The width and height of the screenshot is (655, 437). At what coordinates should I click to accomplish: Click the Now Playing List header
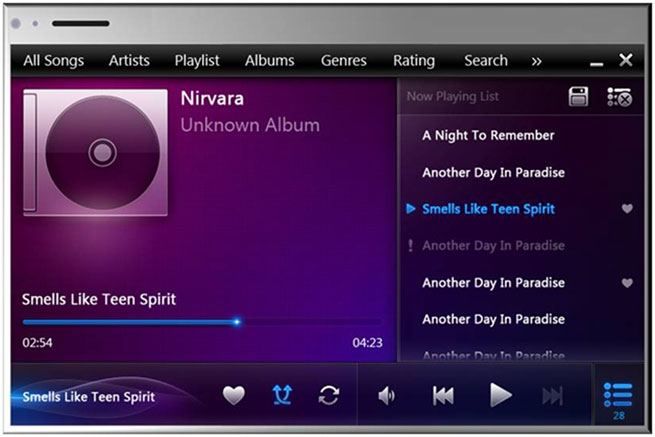point(453,97)
